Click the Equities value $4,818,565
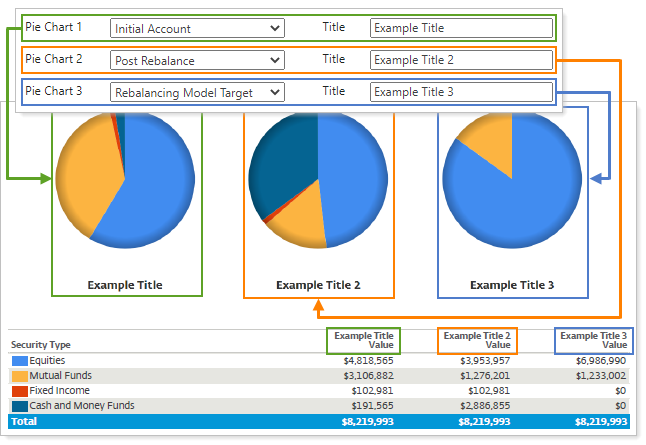Screen dimensions: 646x445 coord(370,360)
